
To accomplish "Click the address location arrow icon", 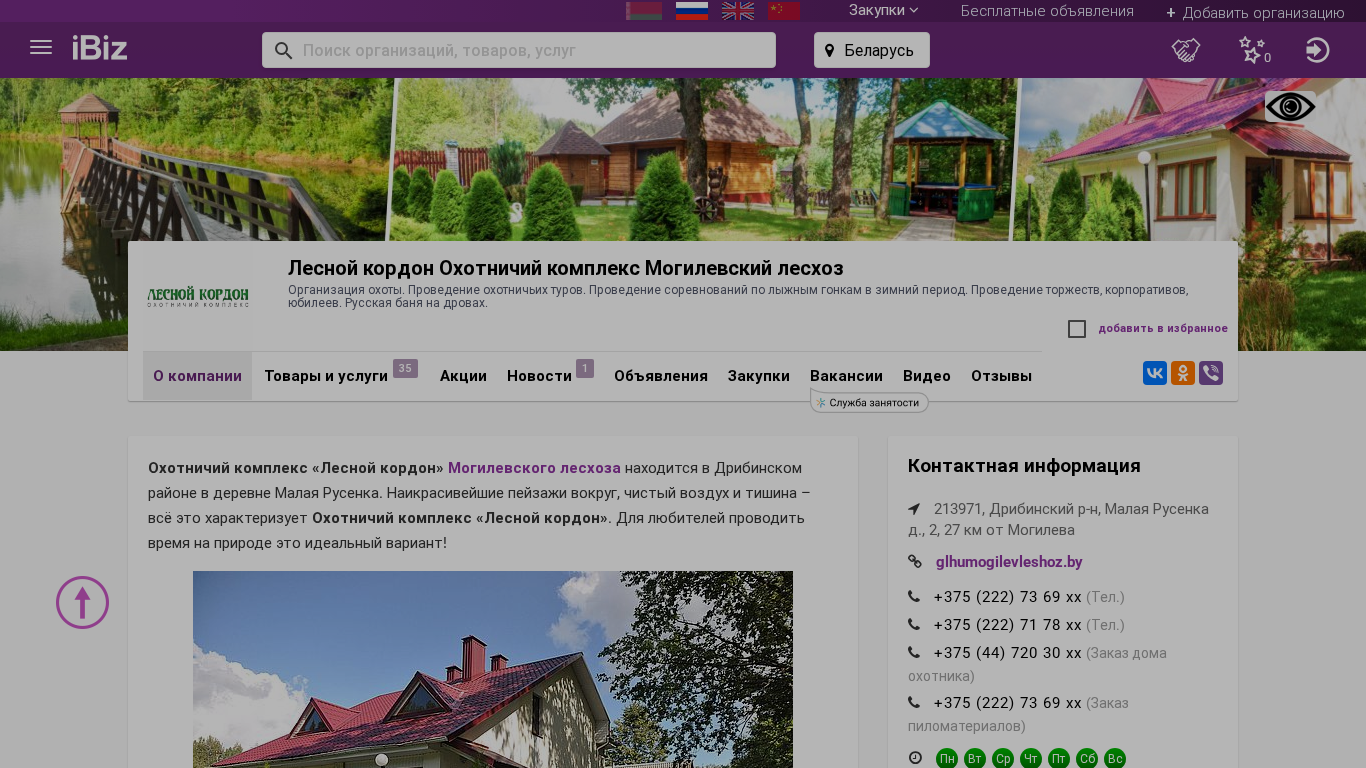I will pyautogui.click(x=914, y=509).
